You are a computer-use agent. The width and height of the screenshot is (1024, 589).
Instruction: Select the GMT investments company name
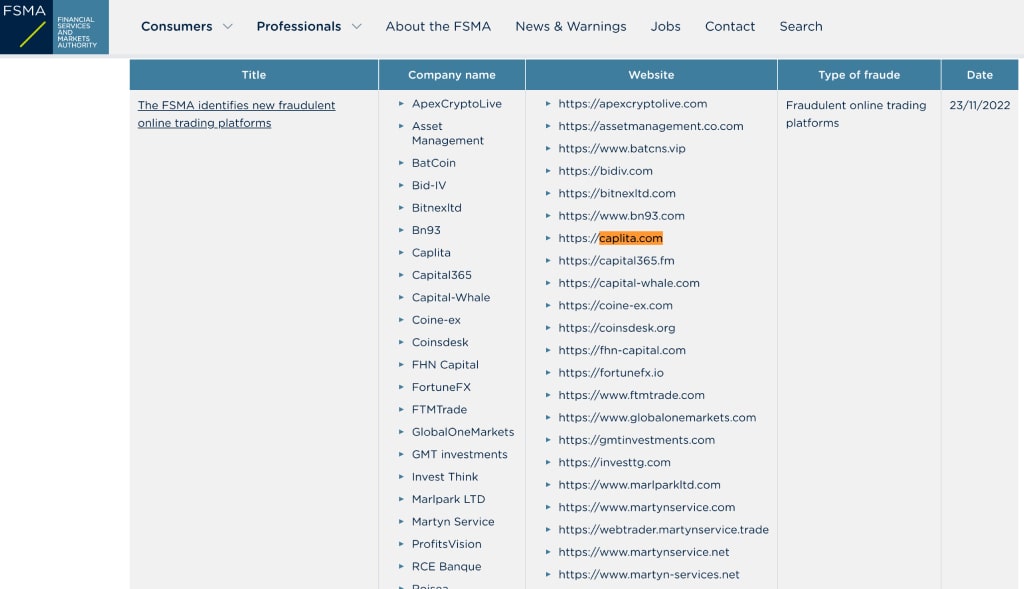coord(459,454)
